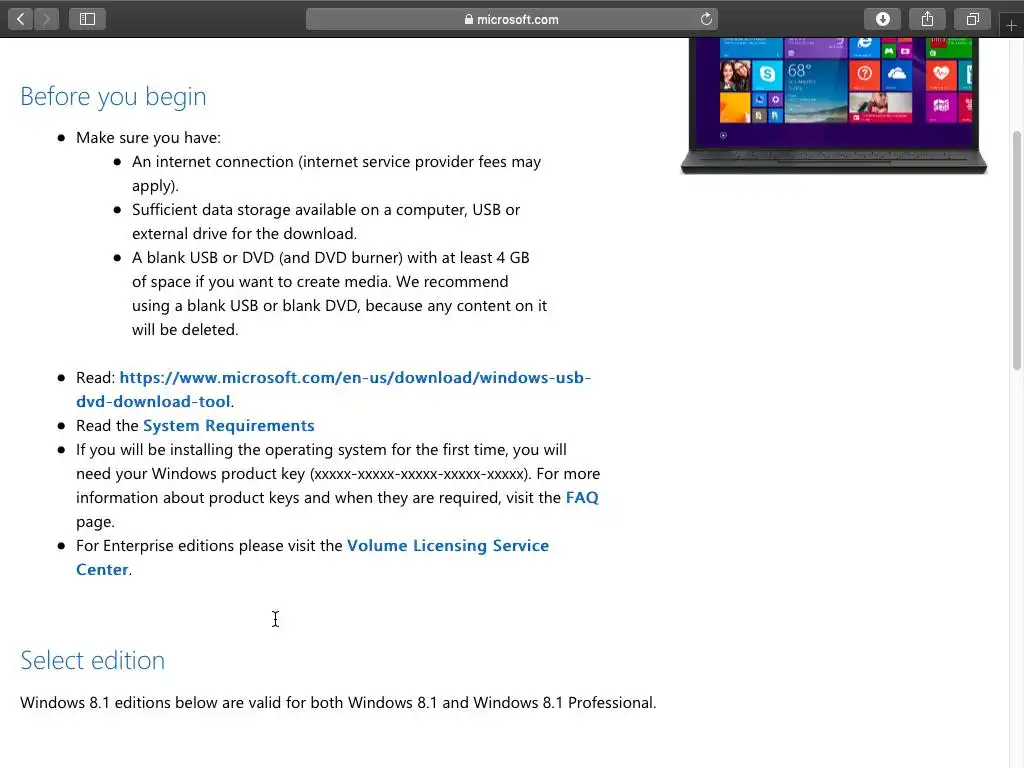Open a new tab with plus icon
Viewport: 1024px width, 768px height.
[1012, 25]
